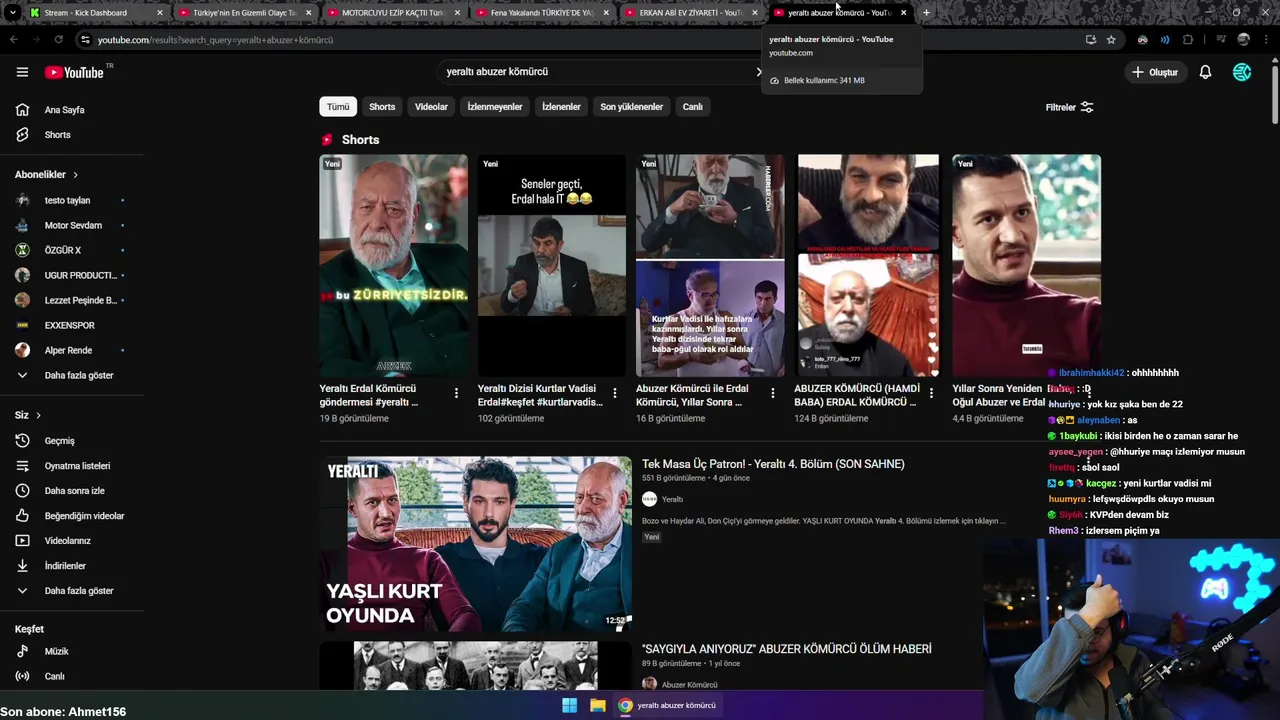Open the YouTube hamburger guide menu
Screen dimensions: 1280x720
coord(22,72)
